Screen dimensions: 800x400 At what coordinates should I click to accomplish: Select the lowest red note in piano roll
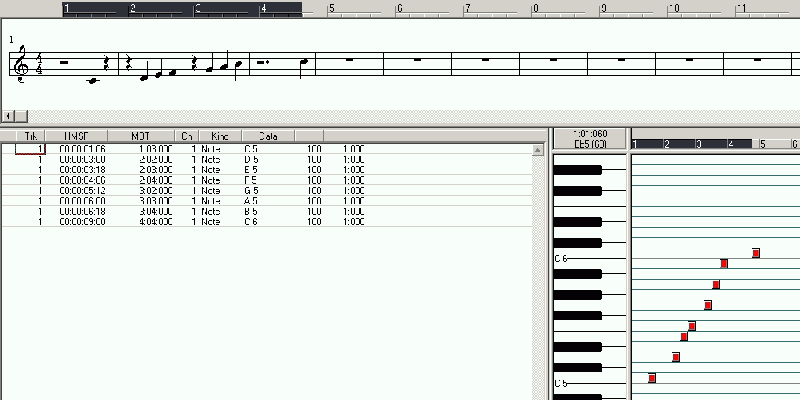652,378
